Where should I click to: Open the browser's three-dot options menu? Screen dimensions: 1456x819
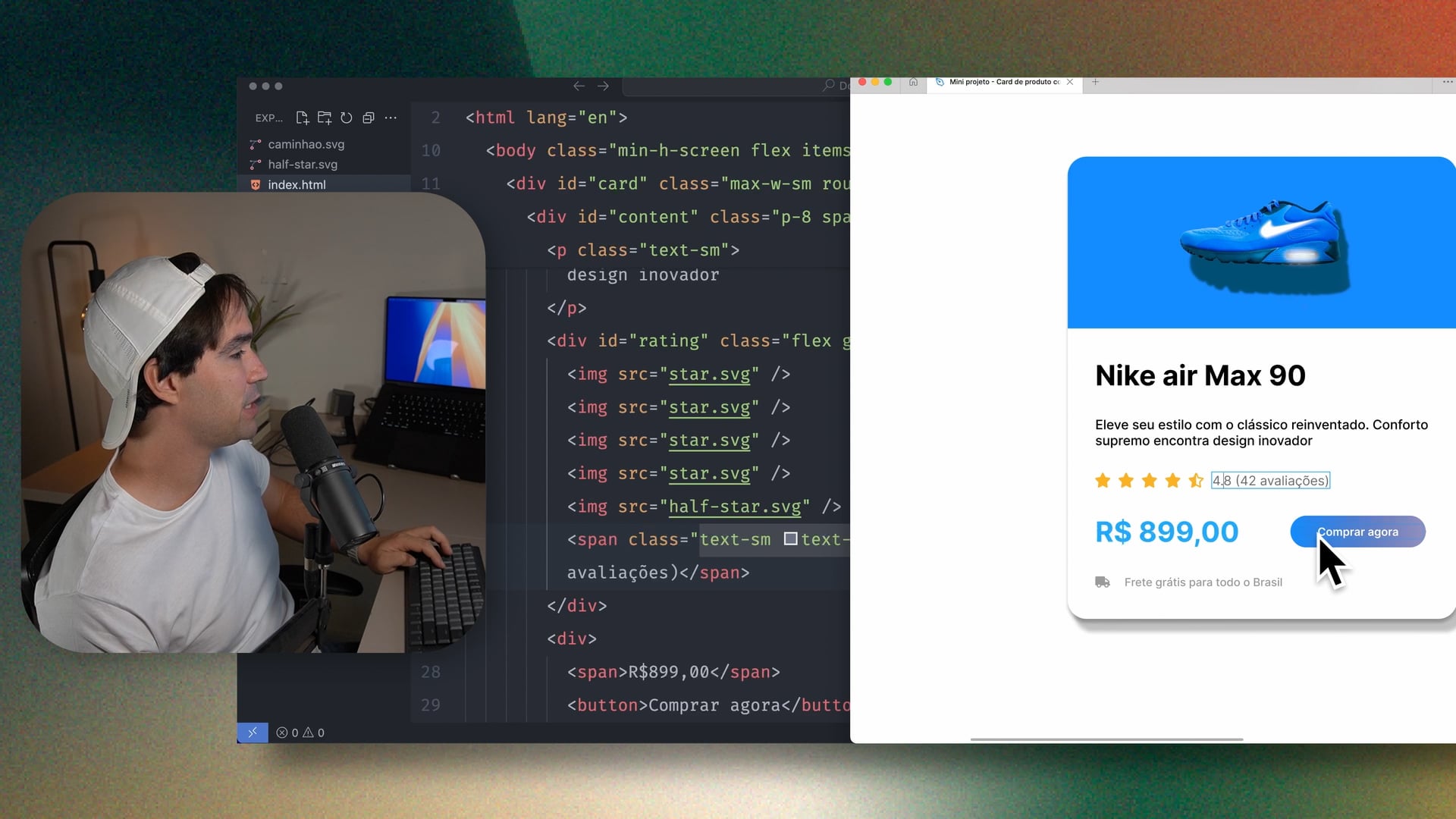pos(1447,82)
